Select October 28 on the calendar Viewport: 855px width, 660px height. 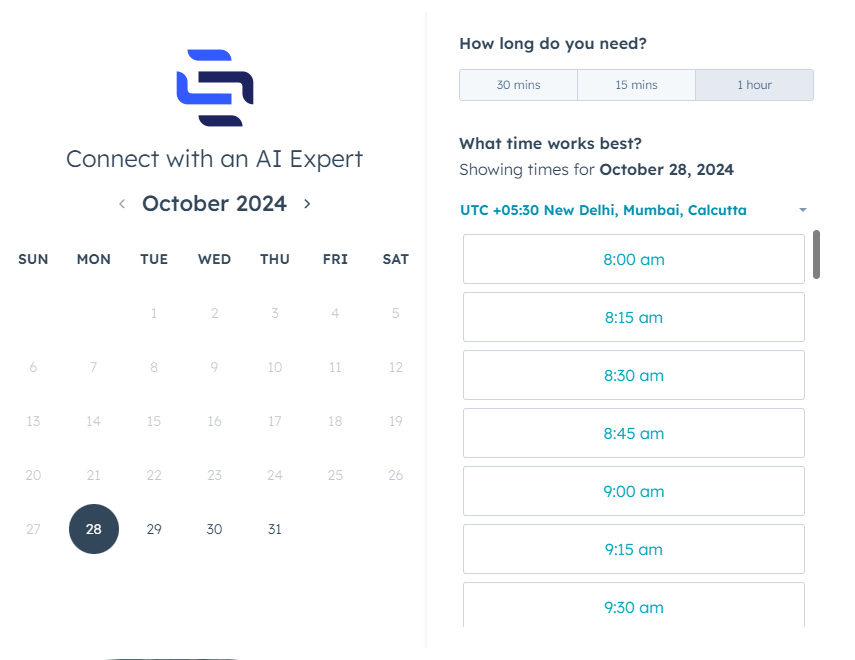[94, 529]
